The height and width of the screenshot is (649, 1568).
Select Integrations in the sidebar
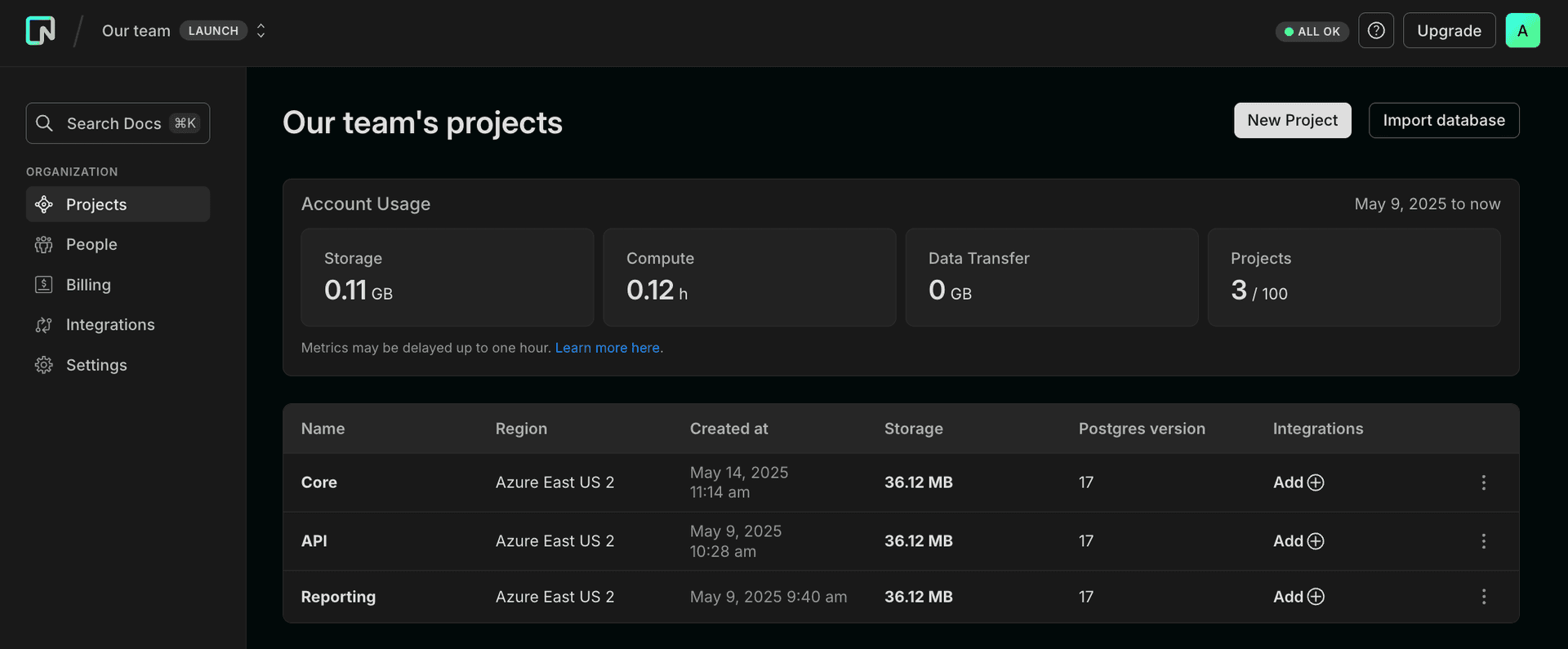coord(110,325)
